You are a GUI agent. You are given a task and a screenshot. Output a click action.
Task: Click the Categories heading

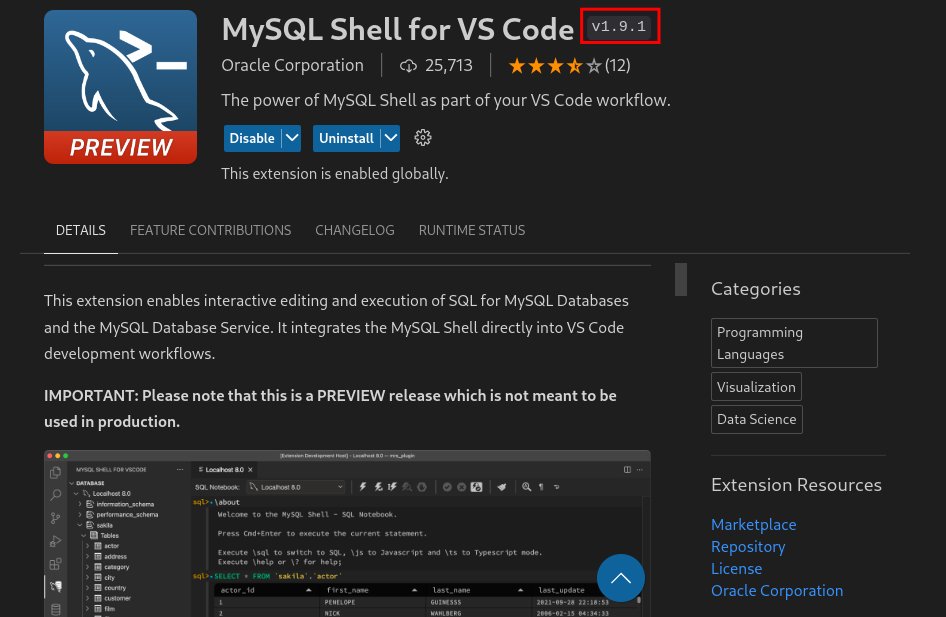click(755, 289)
